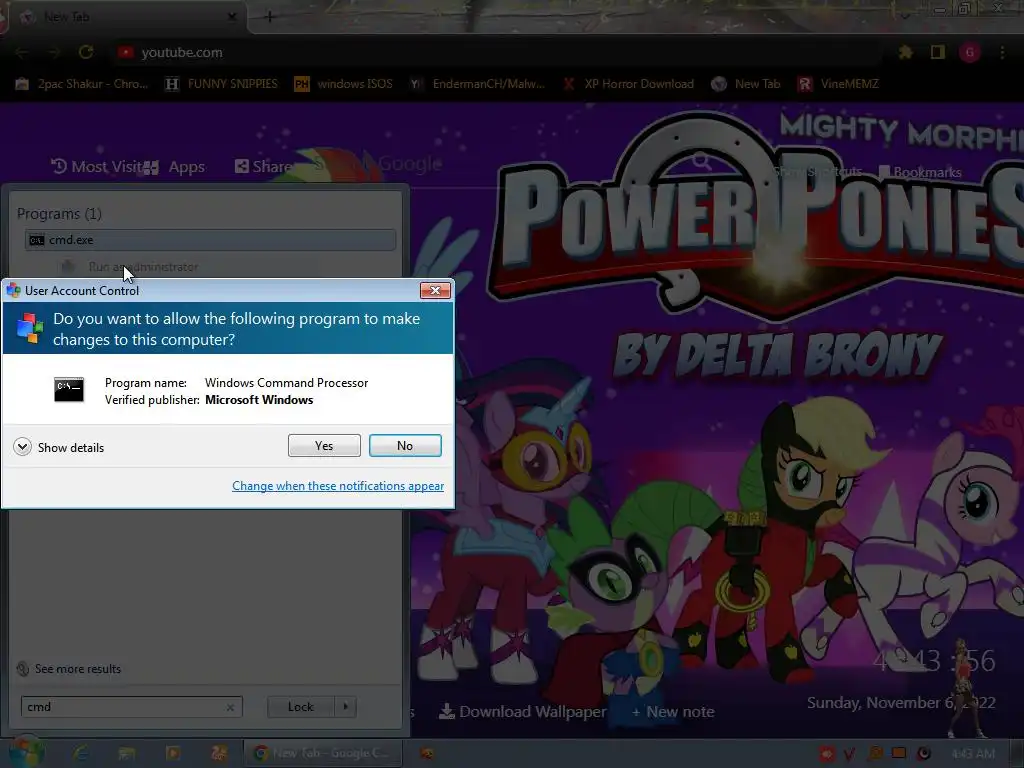Screen dimensions: 1024x768
Task: Click the red V icon in the system tray
Action: (x=849, y=754)
